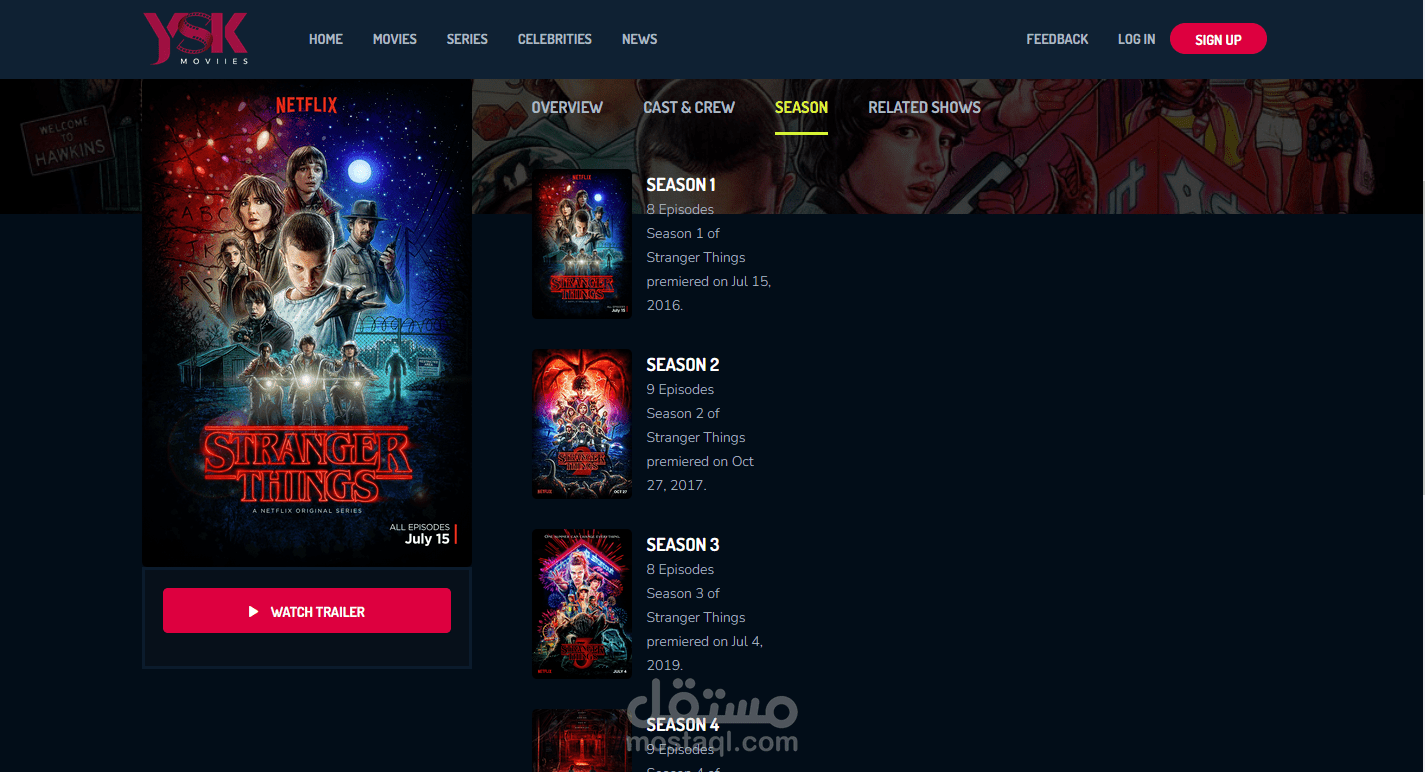Open the MOVIES nav item
The image size is (1425, 772).
coord(395,39)
